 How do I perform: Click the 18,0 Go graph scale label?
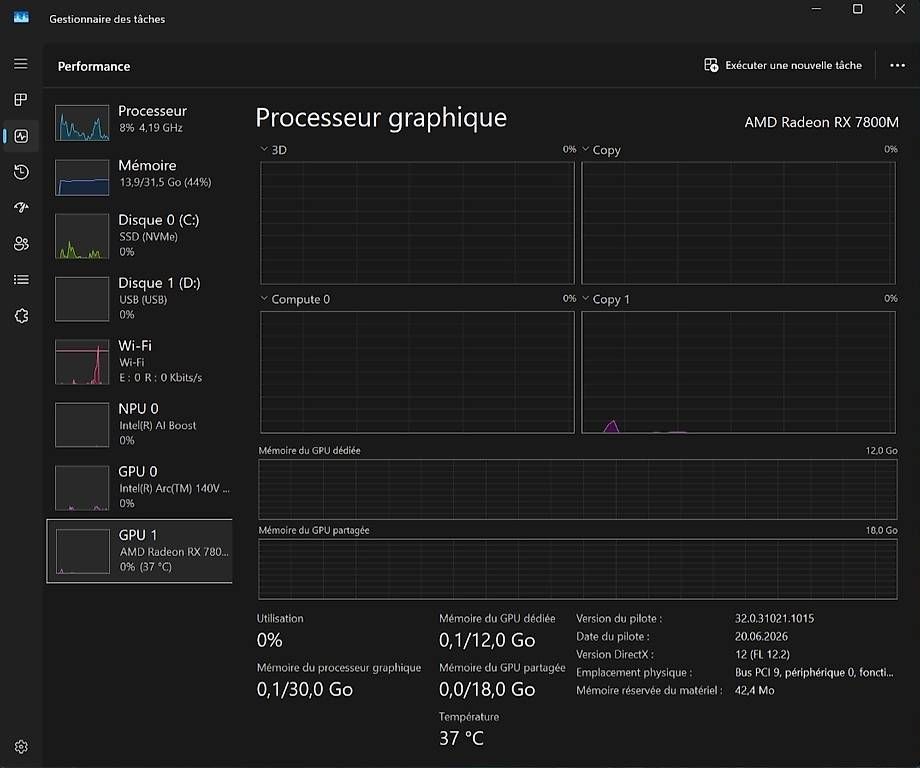(881, 530)
